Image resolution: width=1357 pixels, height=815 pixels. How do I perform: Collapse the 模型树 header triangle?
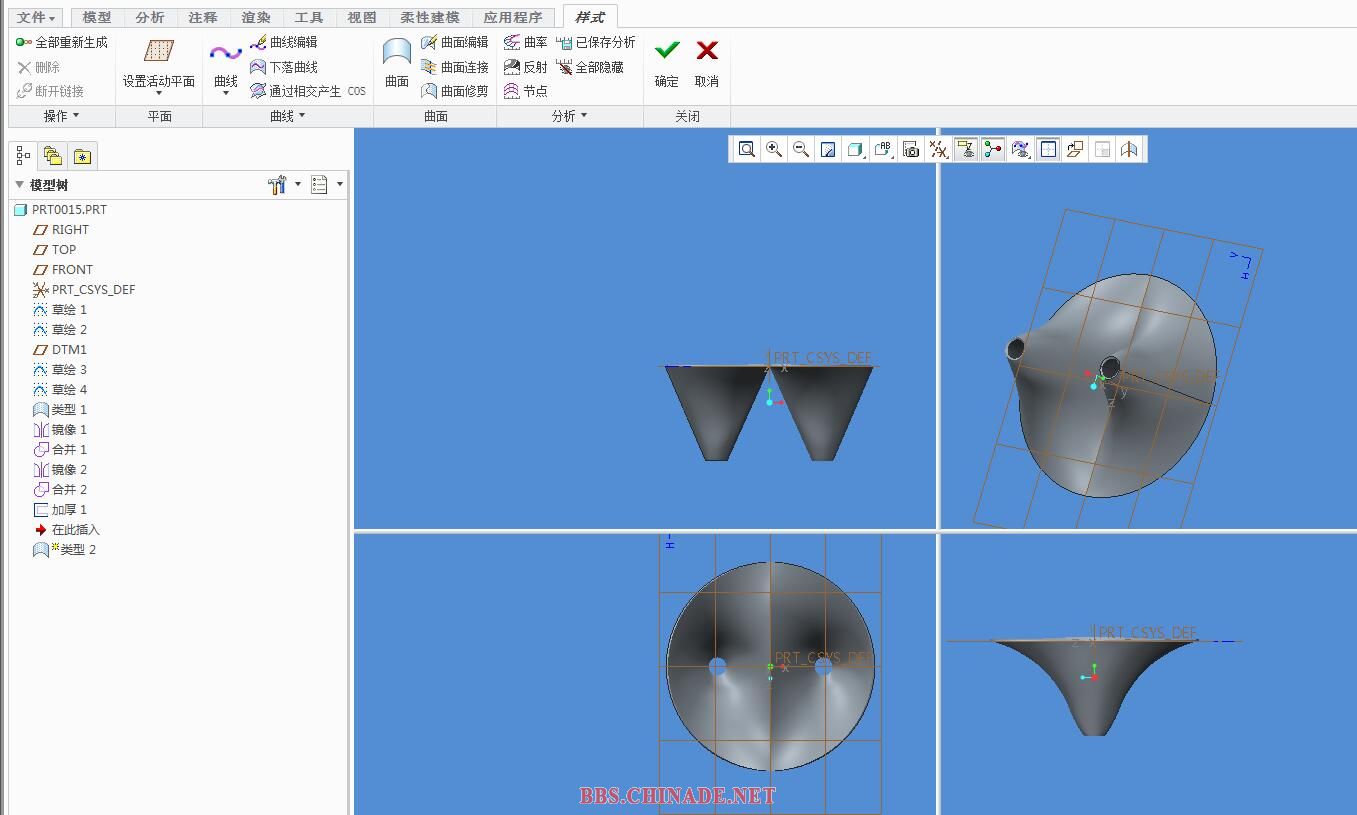(19, 185)
